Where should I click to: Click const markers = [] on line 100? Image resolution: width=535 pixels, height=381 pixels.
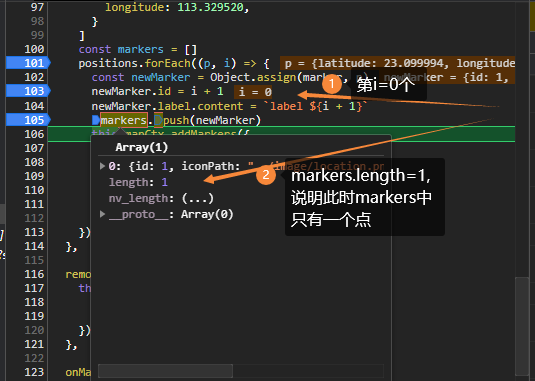[x=138, y=49]
